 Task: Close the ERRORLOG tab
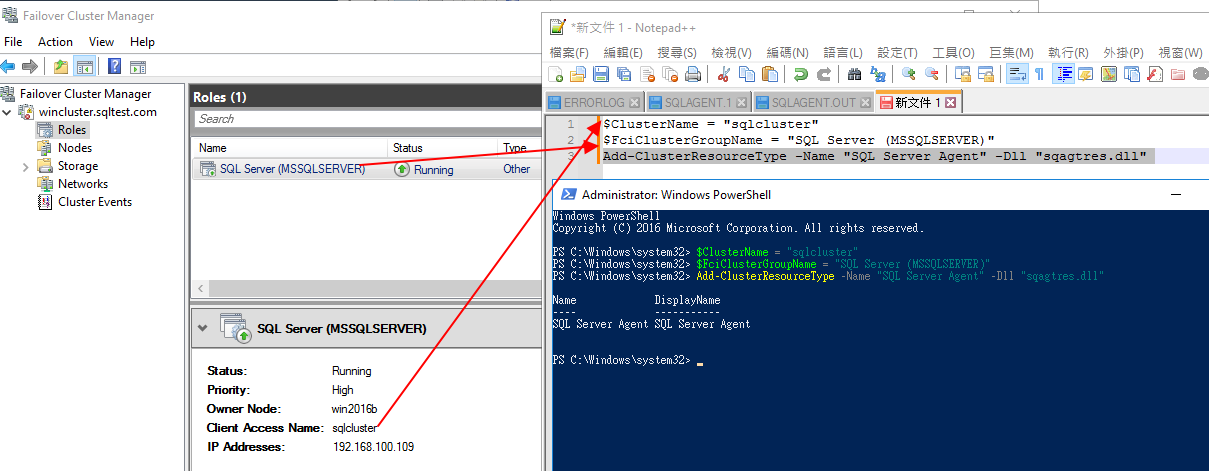point(632,102)
